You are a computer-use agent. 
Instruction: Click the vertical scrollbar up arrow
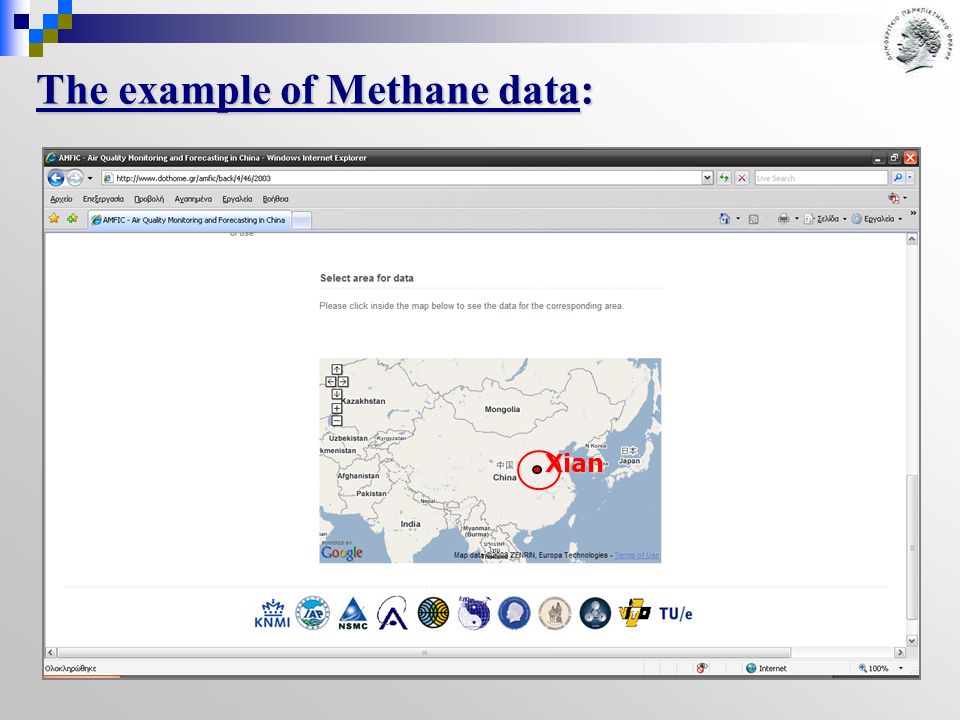point(912,239)
